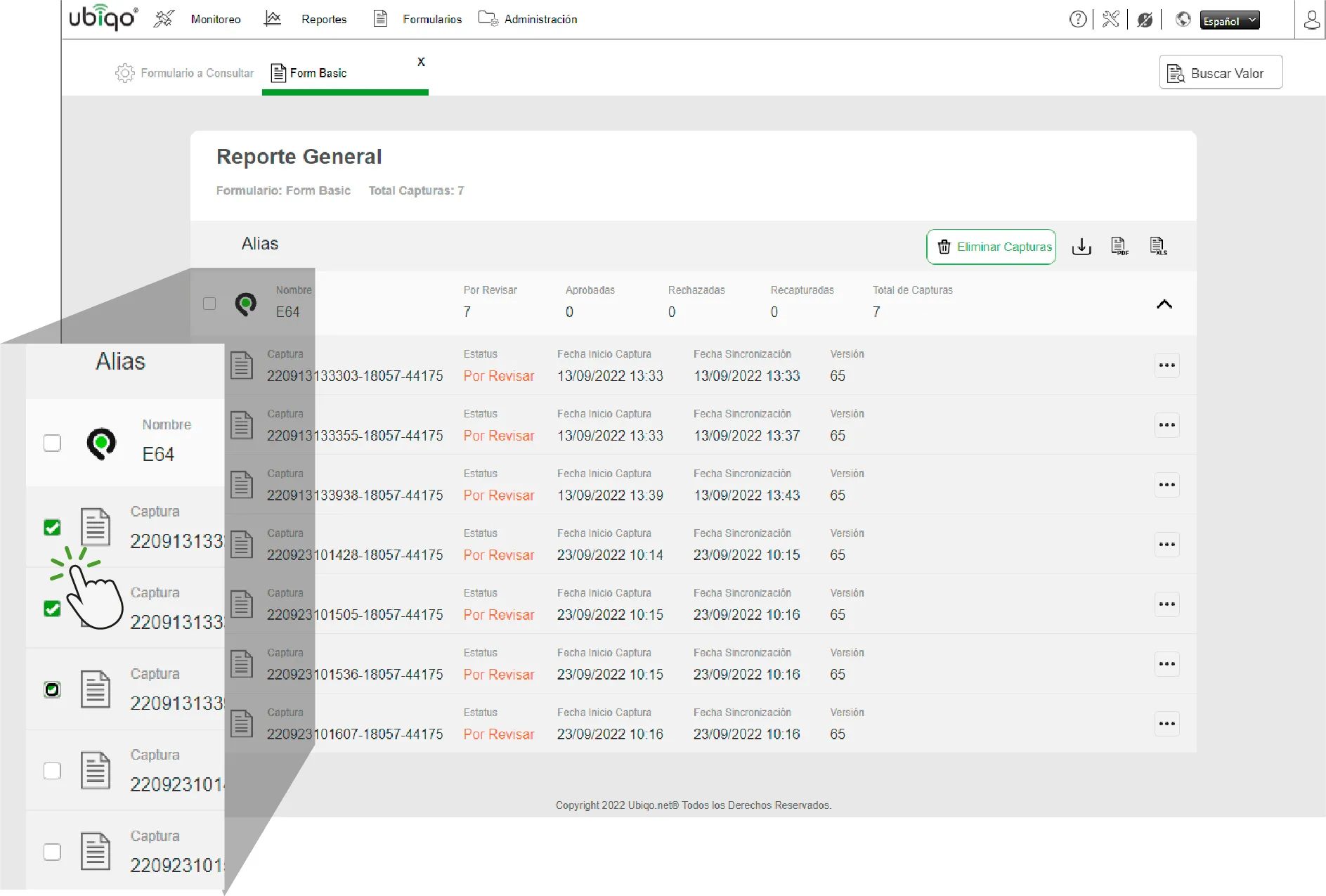Viewport: 1326px width, 896px height.
Task: Click the document icon of capture 220923101607-18057-44175
Action: (242, 724)
